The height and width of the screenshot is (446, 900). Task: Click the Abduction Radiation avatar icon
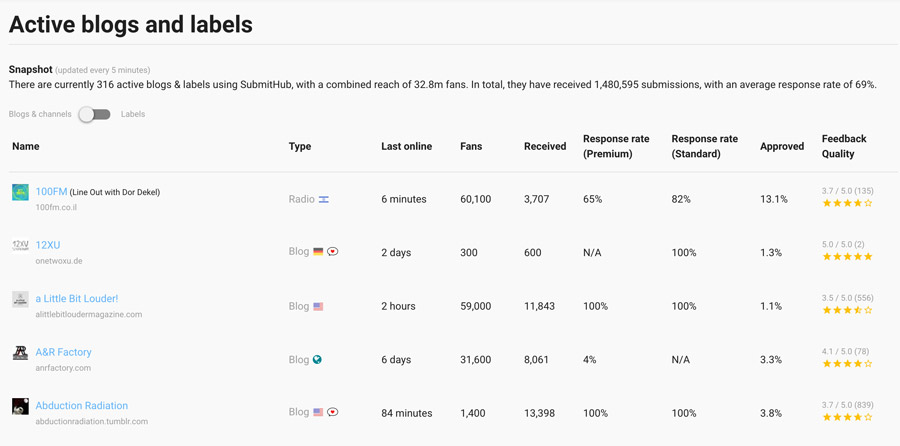point(20,406)
